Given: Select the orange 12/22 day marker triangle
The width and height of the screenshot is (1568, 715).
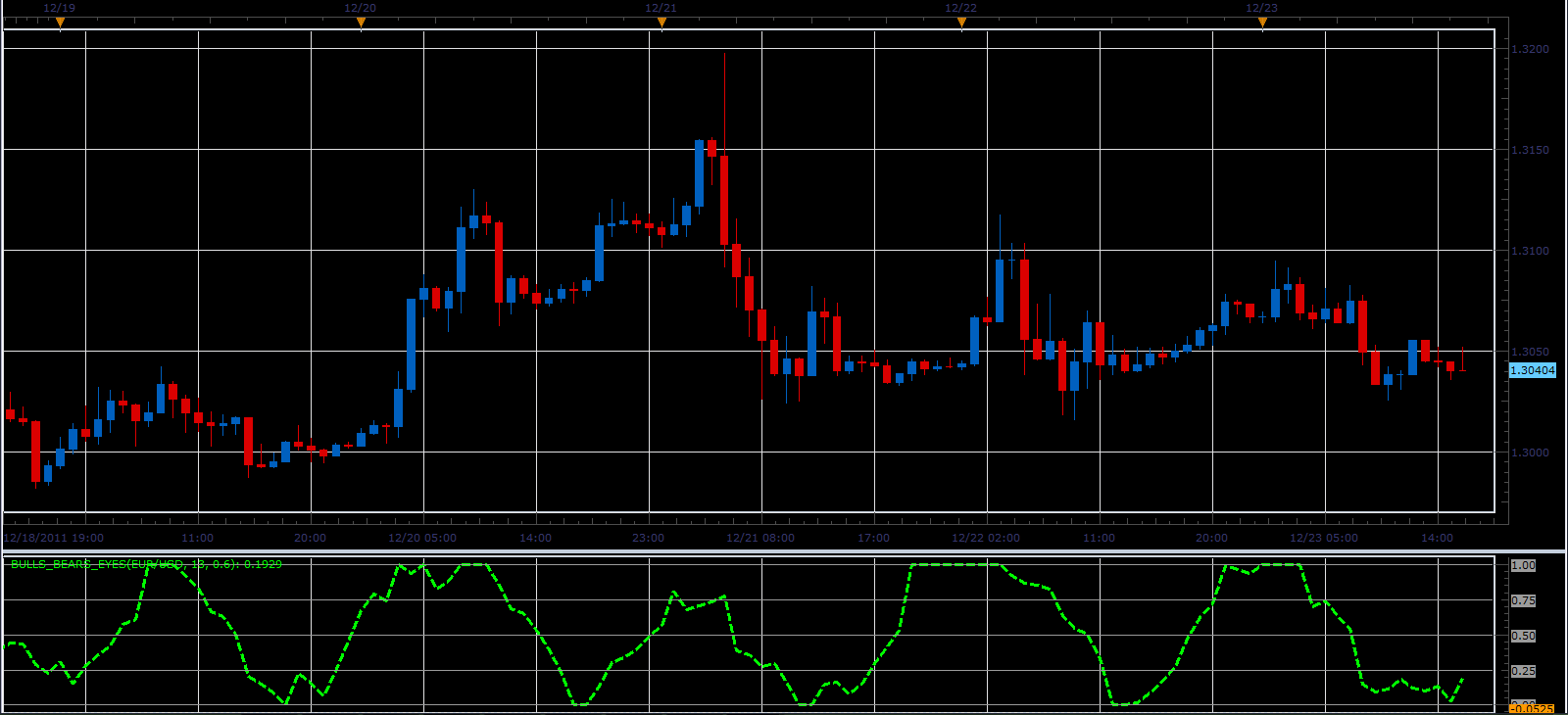Looking at the screenshot, I should click(x=961, y=22).
